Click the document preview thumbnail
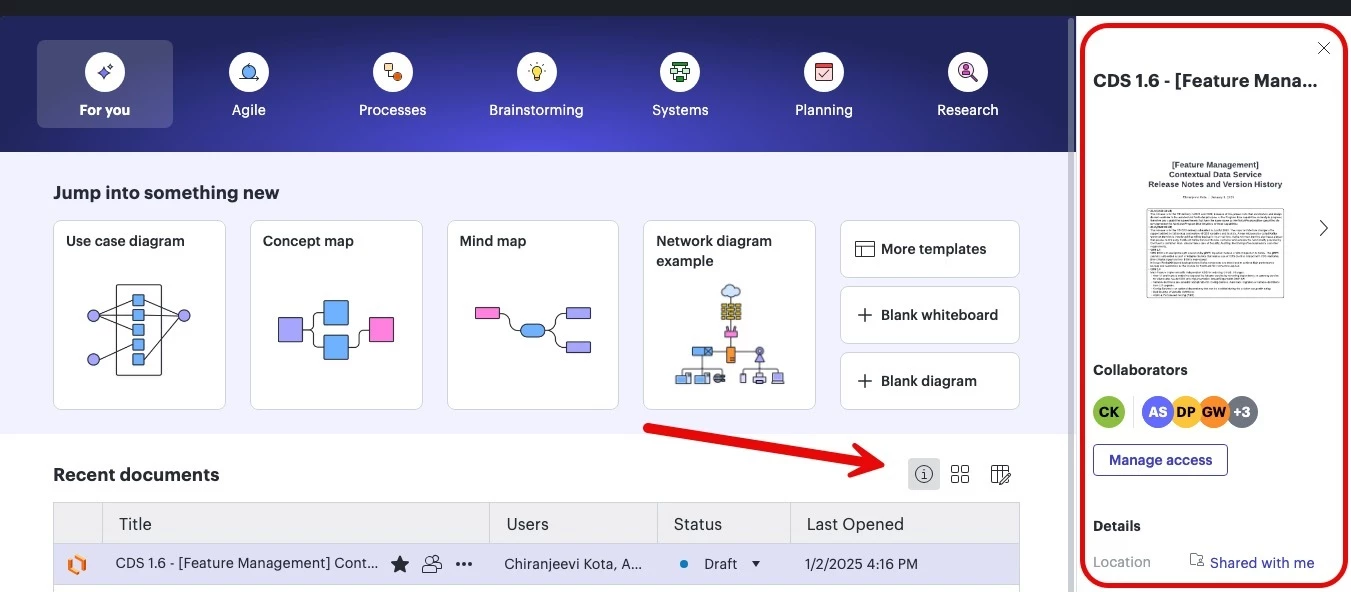Viewport: 1351px width, 592px height. coord(1215,228)
